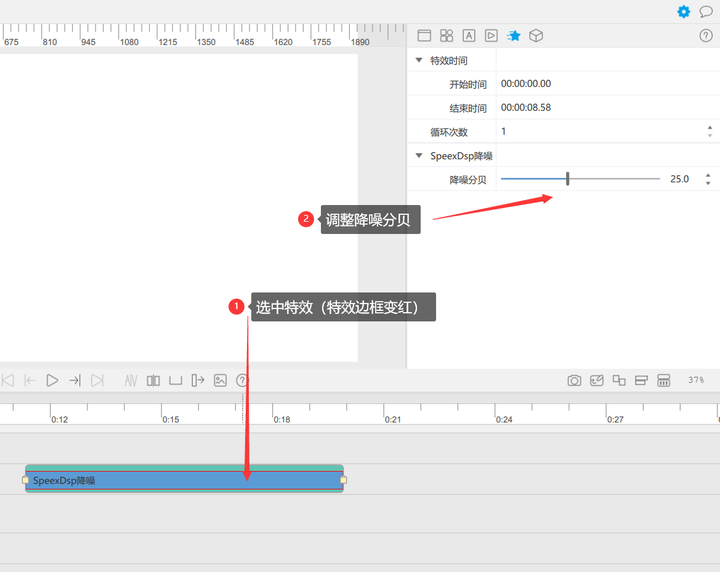Jump to the end of the timeline
The width and height of the screenshot is (720, 572).
tap(97, 380)
